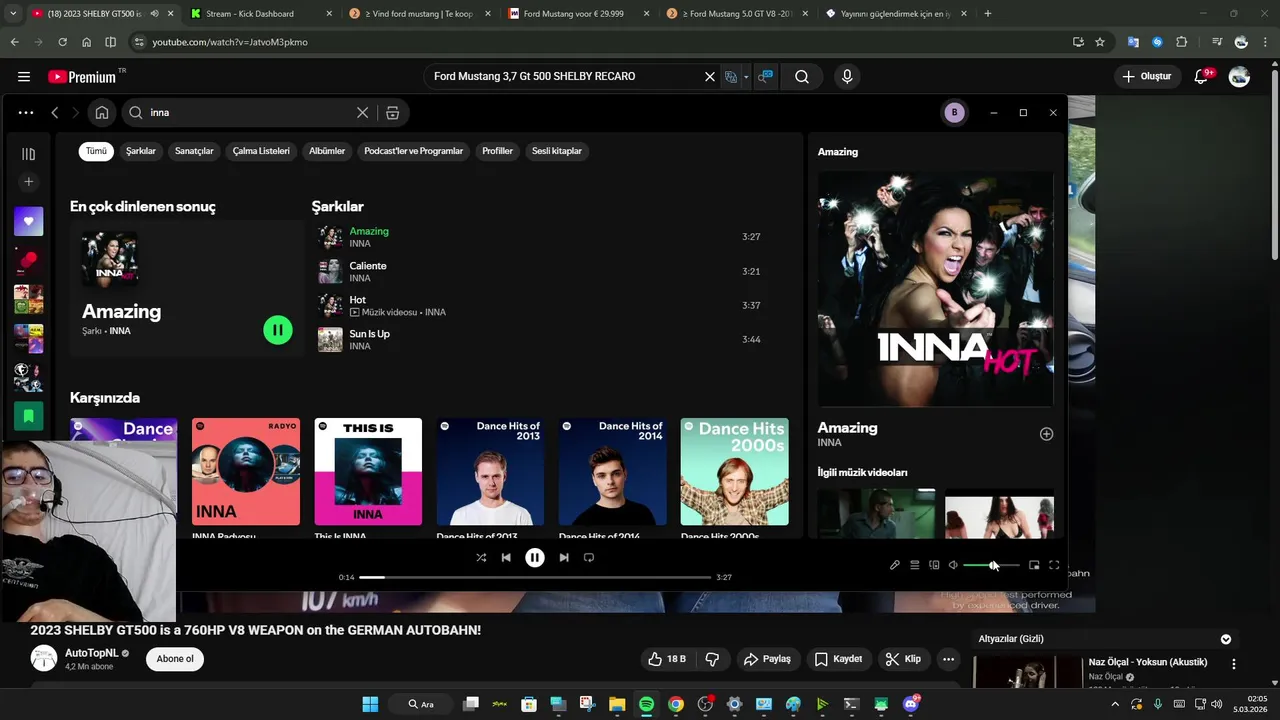This screenshot has width=1280, height=720.
Task: Expand Your Library in Spotify sidebar
Action: point(29,154)
